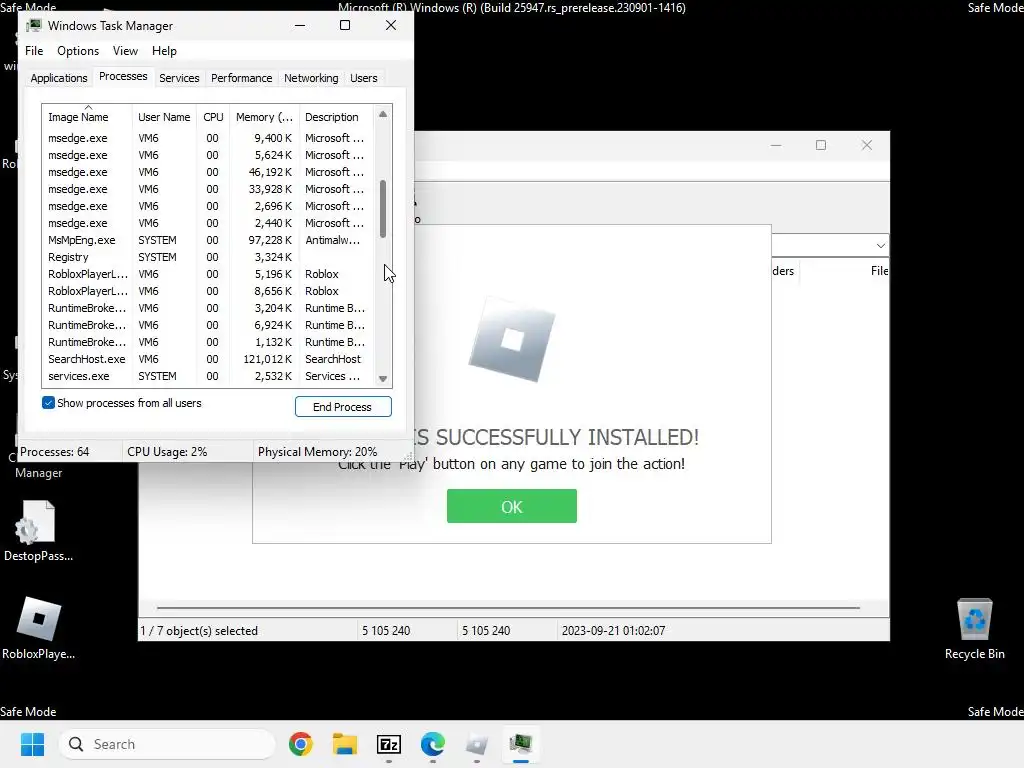
Task: Open 7-Zip icon in the taskbar
Action: coord(389,744)
